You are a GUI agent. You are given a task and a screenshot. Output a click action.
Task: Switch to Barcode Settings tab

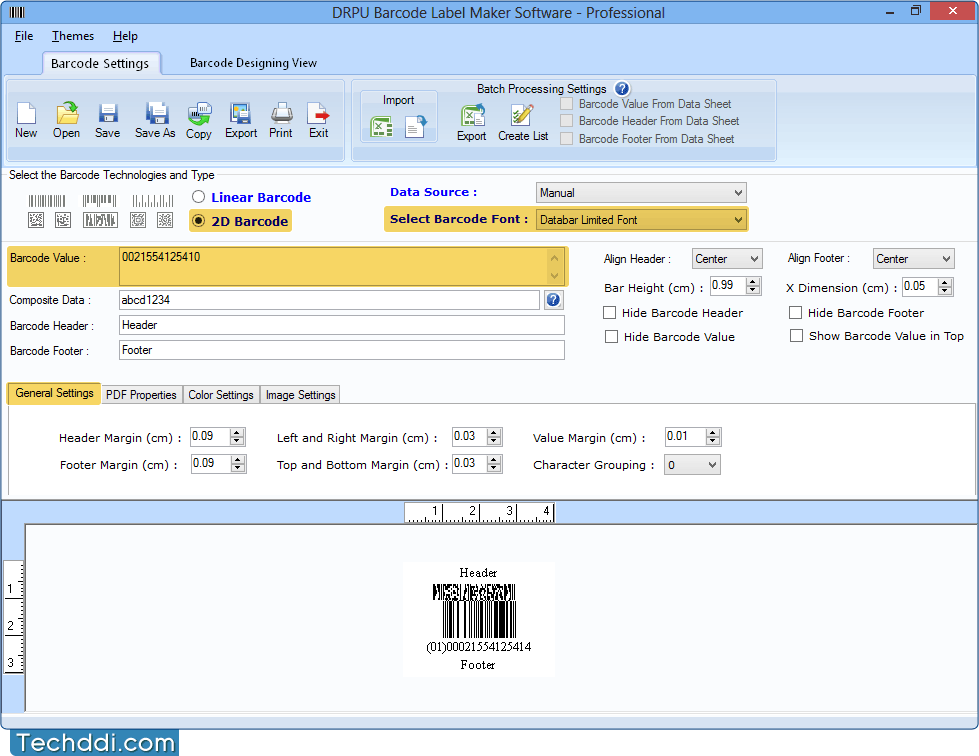point(101,63)
